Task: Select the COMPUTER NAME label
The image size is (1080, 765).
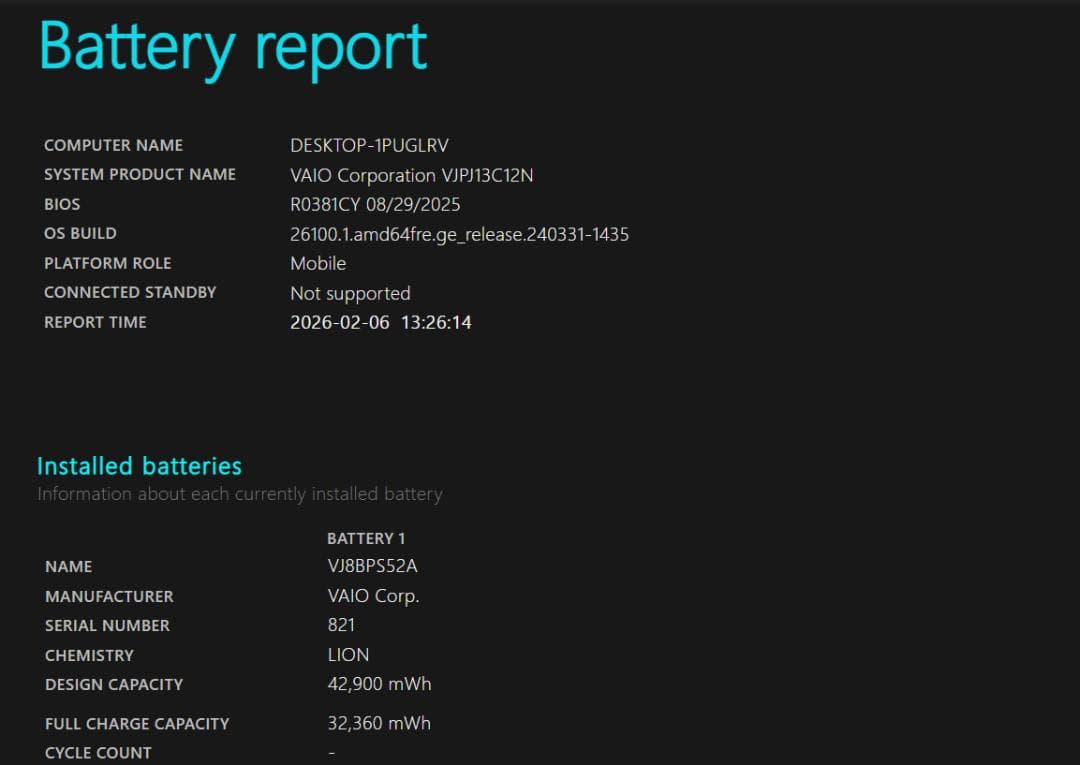Action: tap(113, 145)
